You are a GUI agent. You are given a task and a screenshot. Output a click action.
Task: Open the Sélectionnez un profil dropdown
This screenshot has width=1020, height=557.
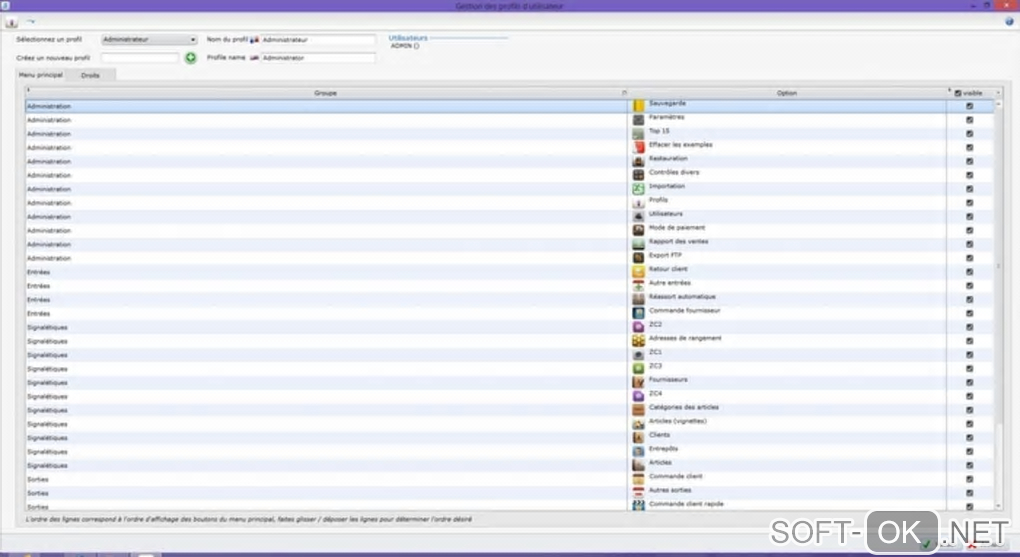(149, 40)
